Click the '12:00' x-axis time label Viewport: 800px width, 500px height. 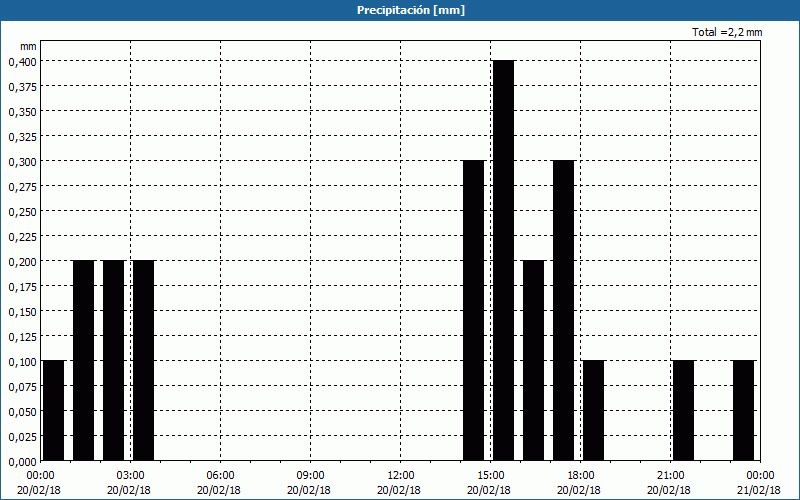click(x=401, y=476)
